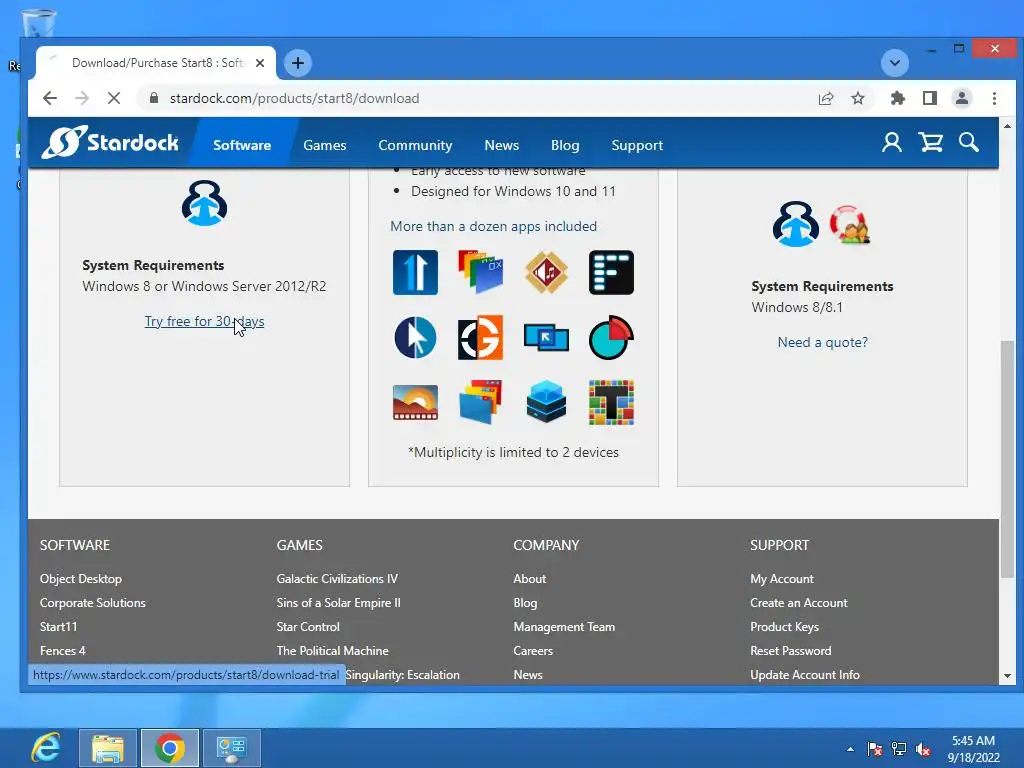Screen dimensions: 1024x768
Task: Share this page via the share icon
Action: click(x=826, y=98)
